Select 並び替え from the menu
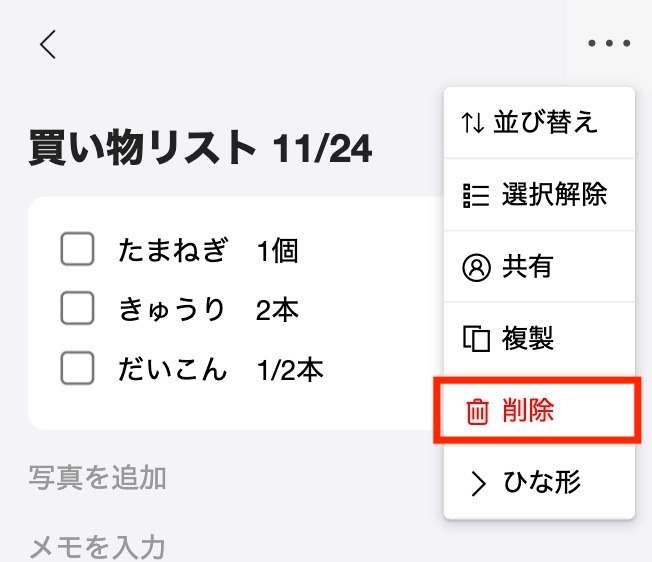This screenshot has width=652, height=562. [539, 123]
